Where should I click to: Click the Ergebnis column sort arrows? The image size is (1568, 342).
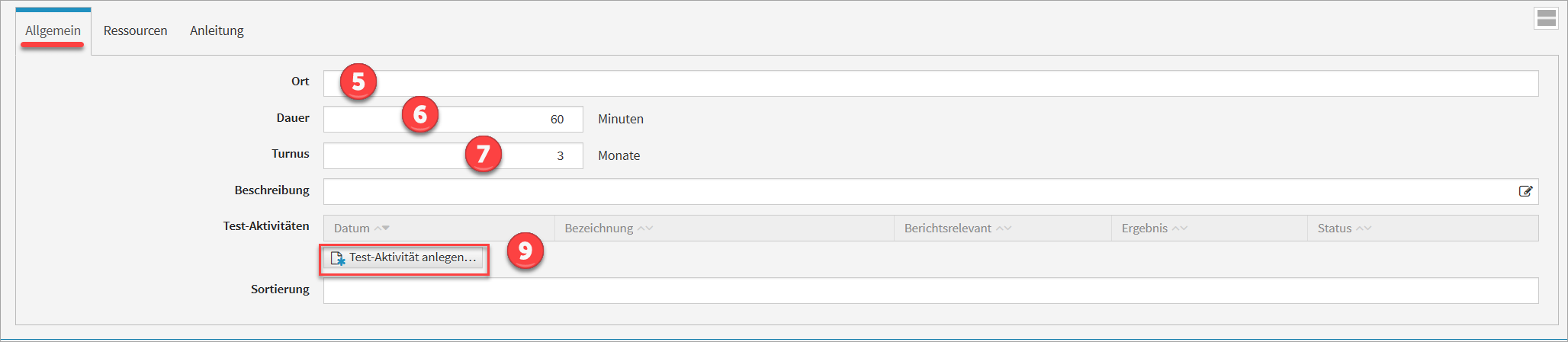tap(1180, 229)
